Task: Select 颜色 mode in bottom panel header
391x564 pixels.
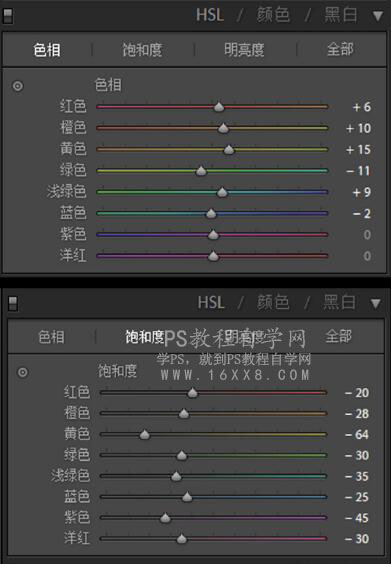Action: coord(273,303)
